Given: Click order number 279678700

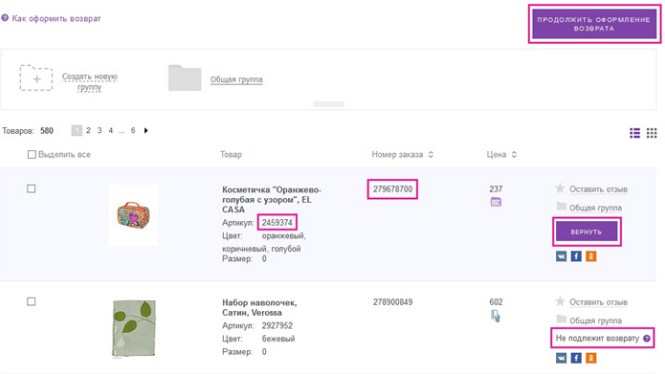Looking at the screenshot, I should [393, 189].
